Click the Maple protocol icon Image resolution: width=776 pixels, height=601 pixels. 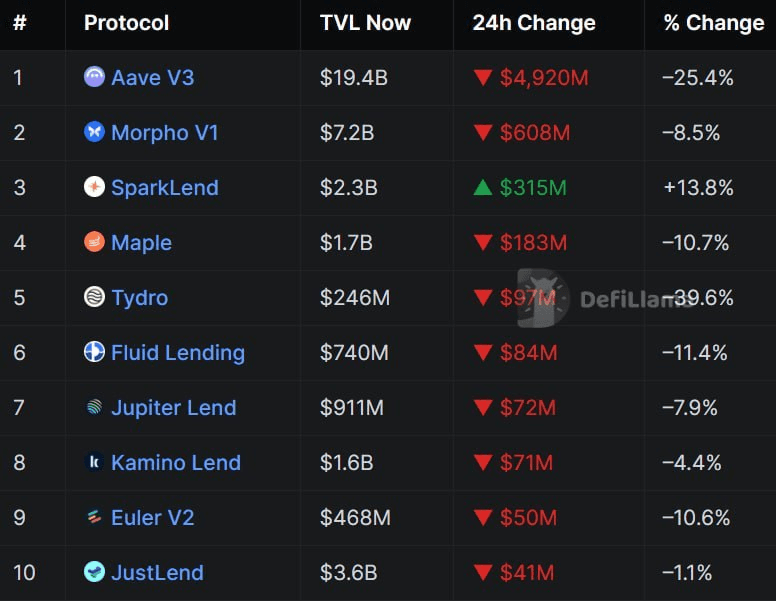[94, 242]
